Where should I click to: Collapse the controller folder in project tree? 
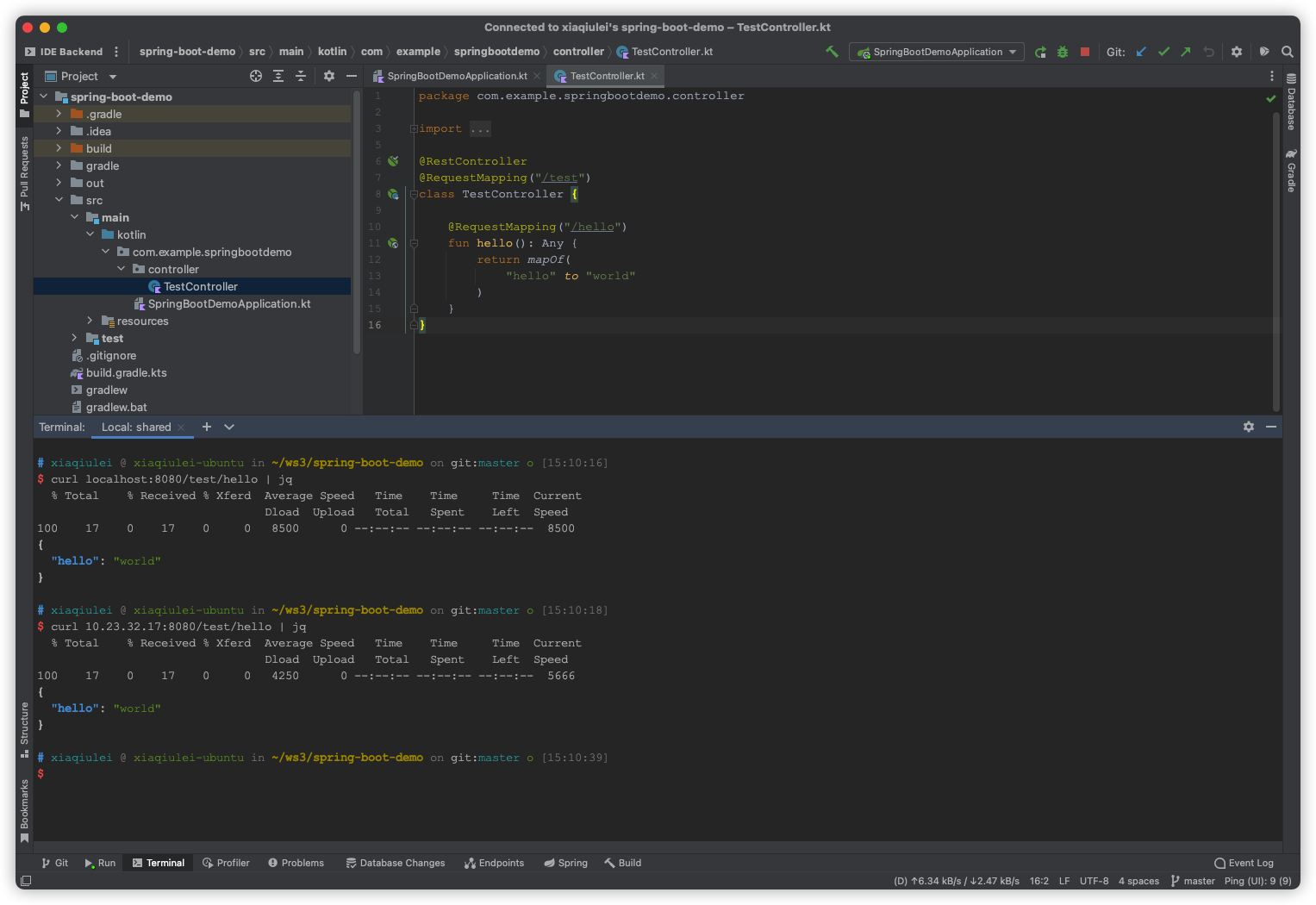click(122, 269)
